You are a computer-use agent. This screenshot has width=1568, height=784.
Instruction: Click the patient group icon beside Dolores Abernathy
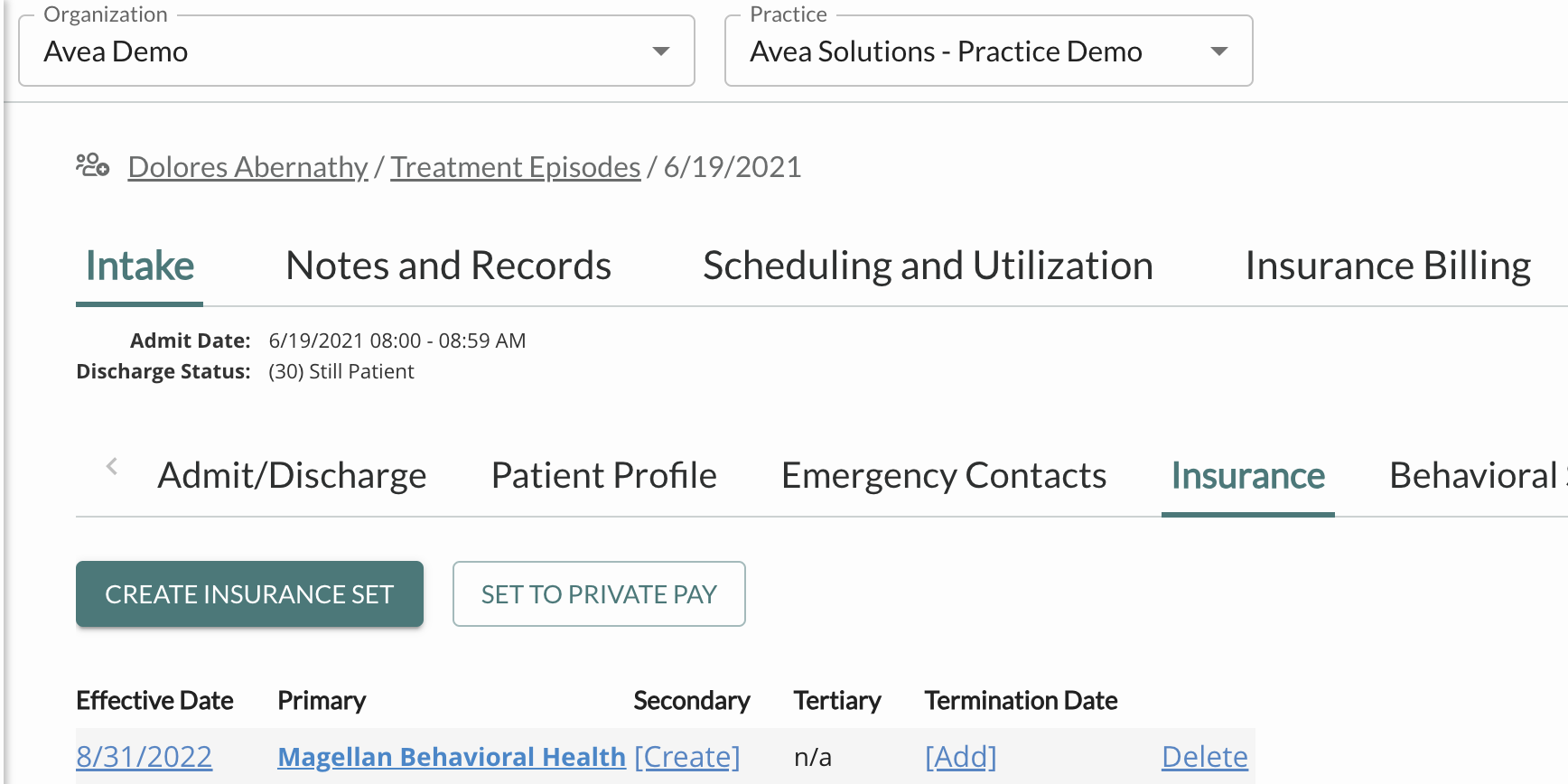(92, 165)
